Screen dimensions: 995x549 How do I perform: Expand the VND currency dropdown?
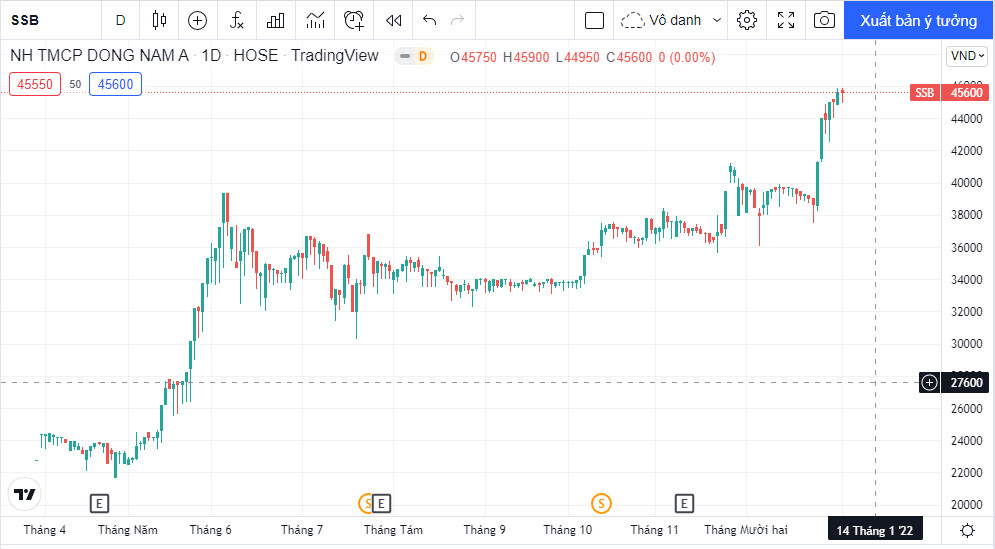click(x=967, y=56)
